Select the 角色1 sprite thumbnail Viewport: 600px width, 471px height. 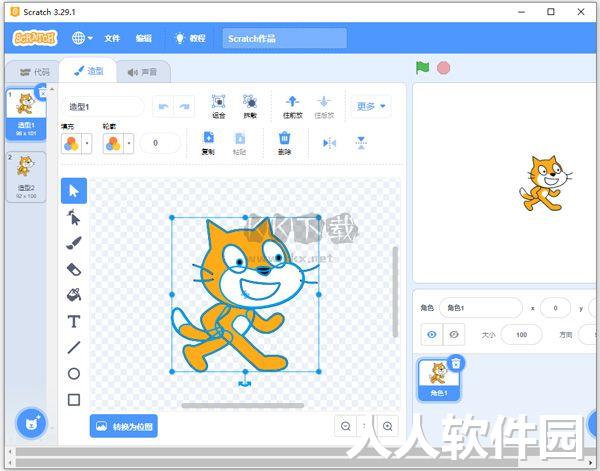[x=439, y=380]
